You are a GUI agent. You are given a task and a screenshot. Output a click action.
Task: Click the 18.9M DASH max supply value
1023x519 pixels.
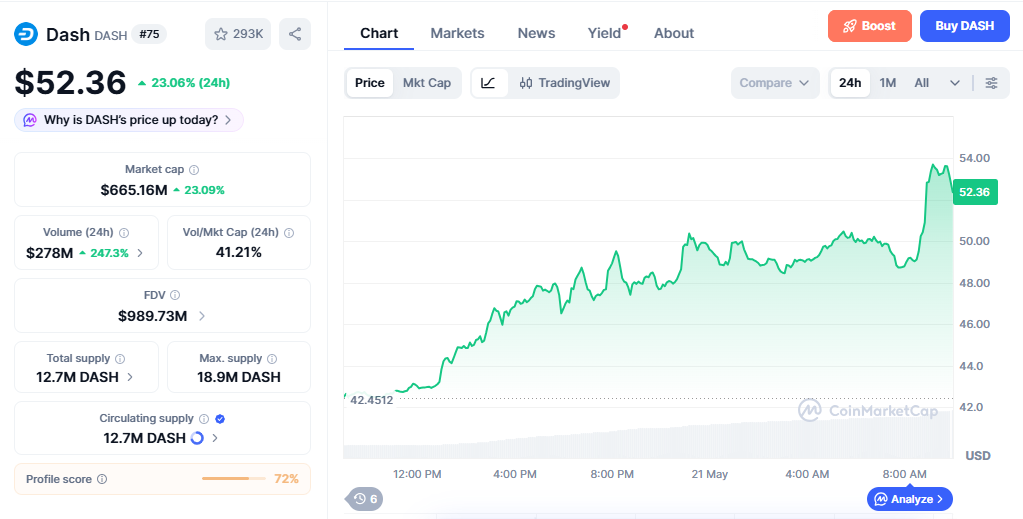[239, 377]
